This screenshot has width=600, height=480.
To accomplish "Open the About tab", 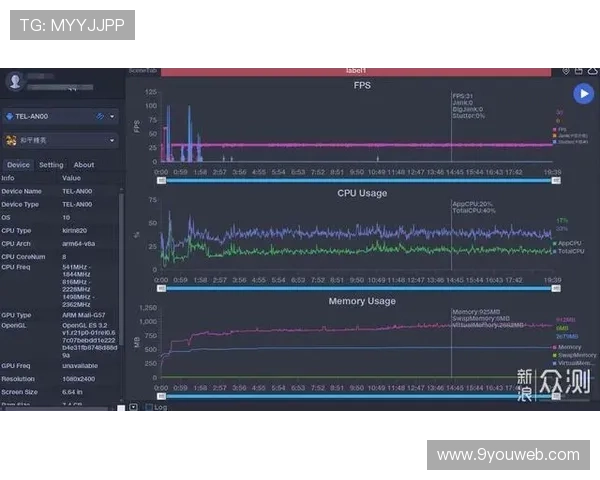I will (x=84, y=165).
